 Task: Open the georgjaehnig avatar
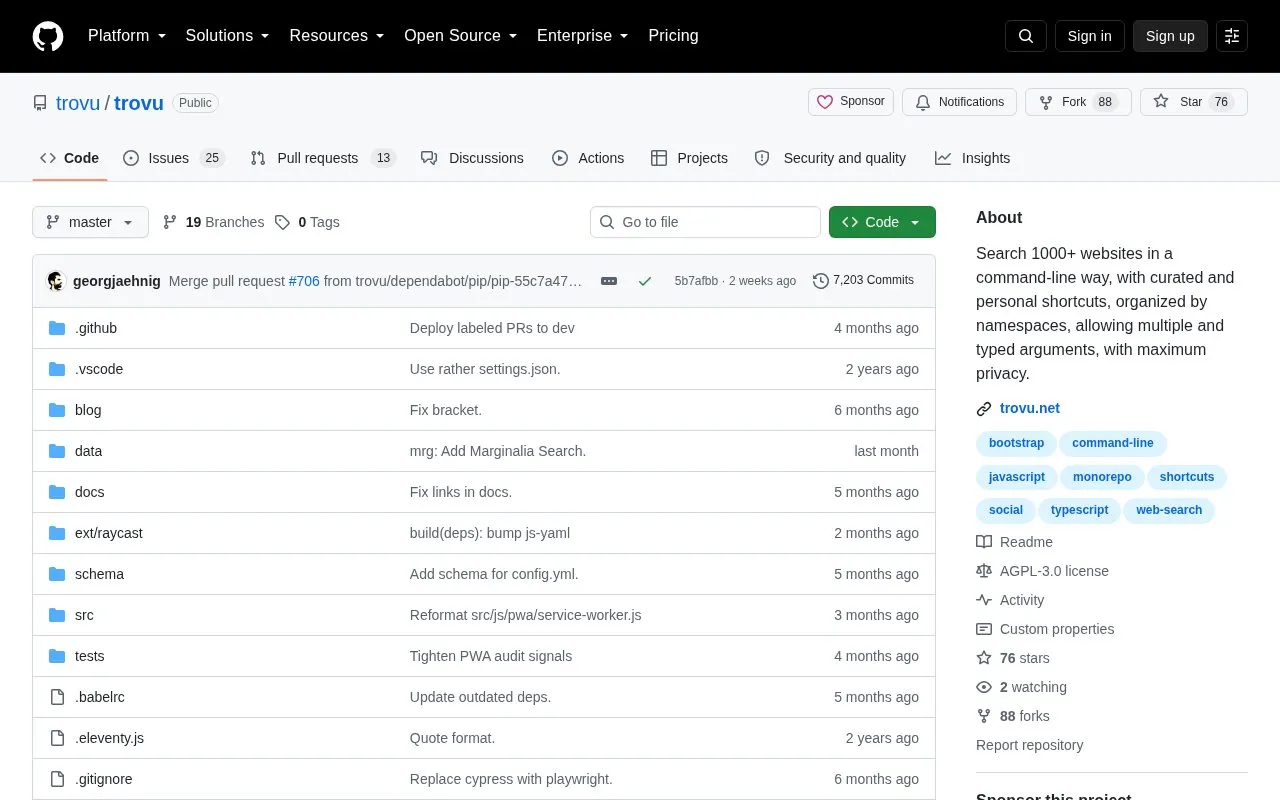pos(56,281)
